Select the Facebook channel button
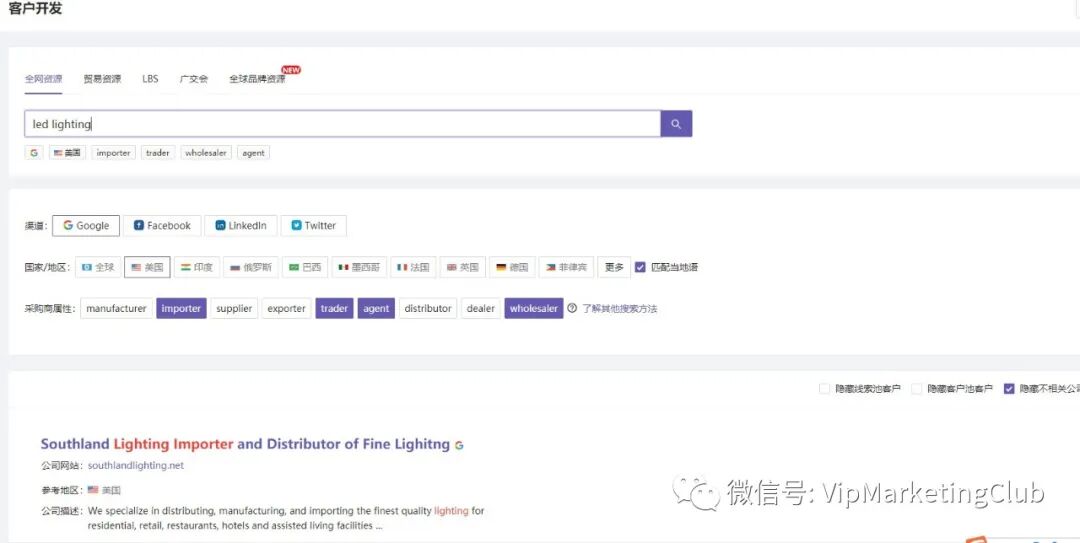1080x543 pixels. tap(163, 225)
